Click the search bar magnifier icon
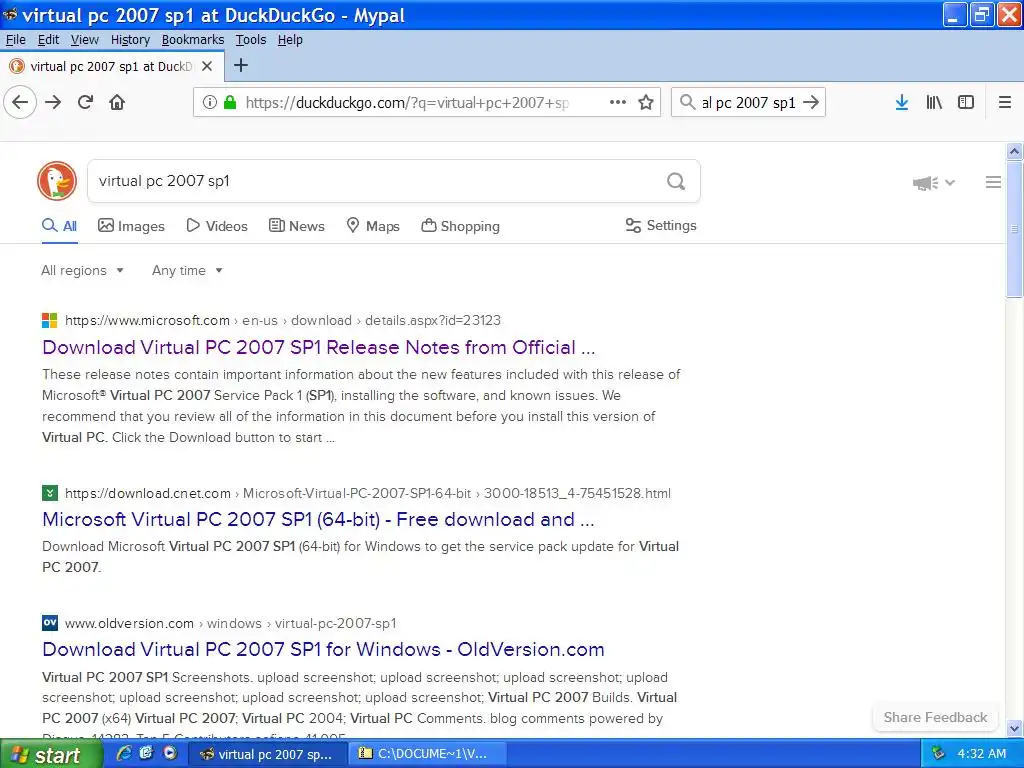This screenshot has height=768, width=1024. coord(687,102)
